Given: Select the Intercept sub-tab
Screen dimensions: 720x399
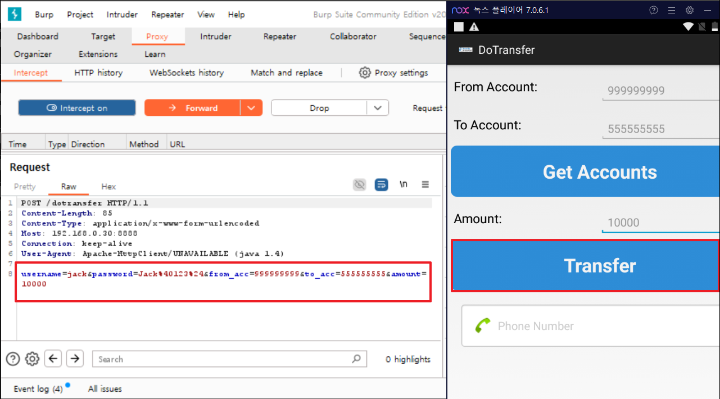Looking at the screenshot, I should [x=31, y=73].
